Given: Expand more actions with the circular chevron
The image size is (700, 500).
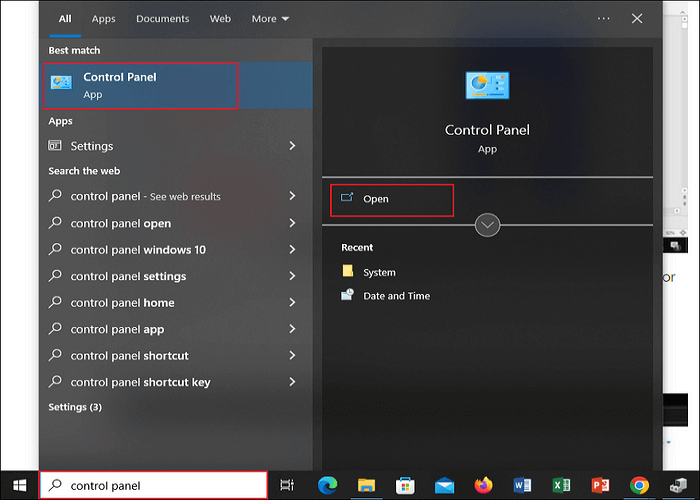Looking at the screenshot, I should [487, 225].
